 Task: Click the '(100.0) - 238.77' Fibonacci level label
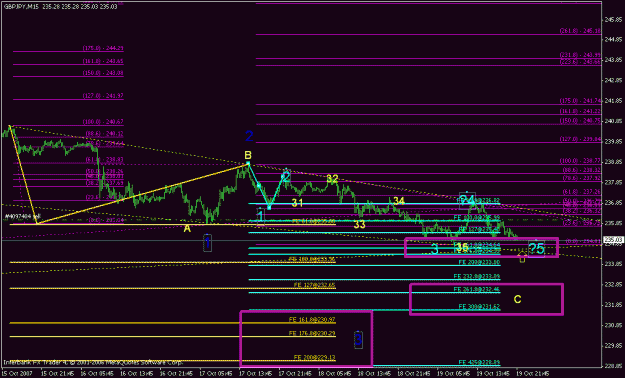point(580,161)
